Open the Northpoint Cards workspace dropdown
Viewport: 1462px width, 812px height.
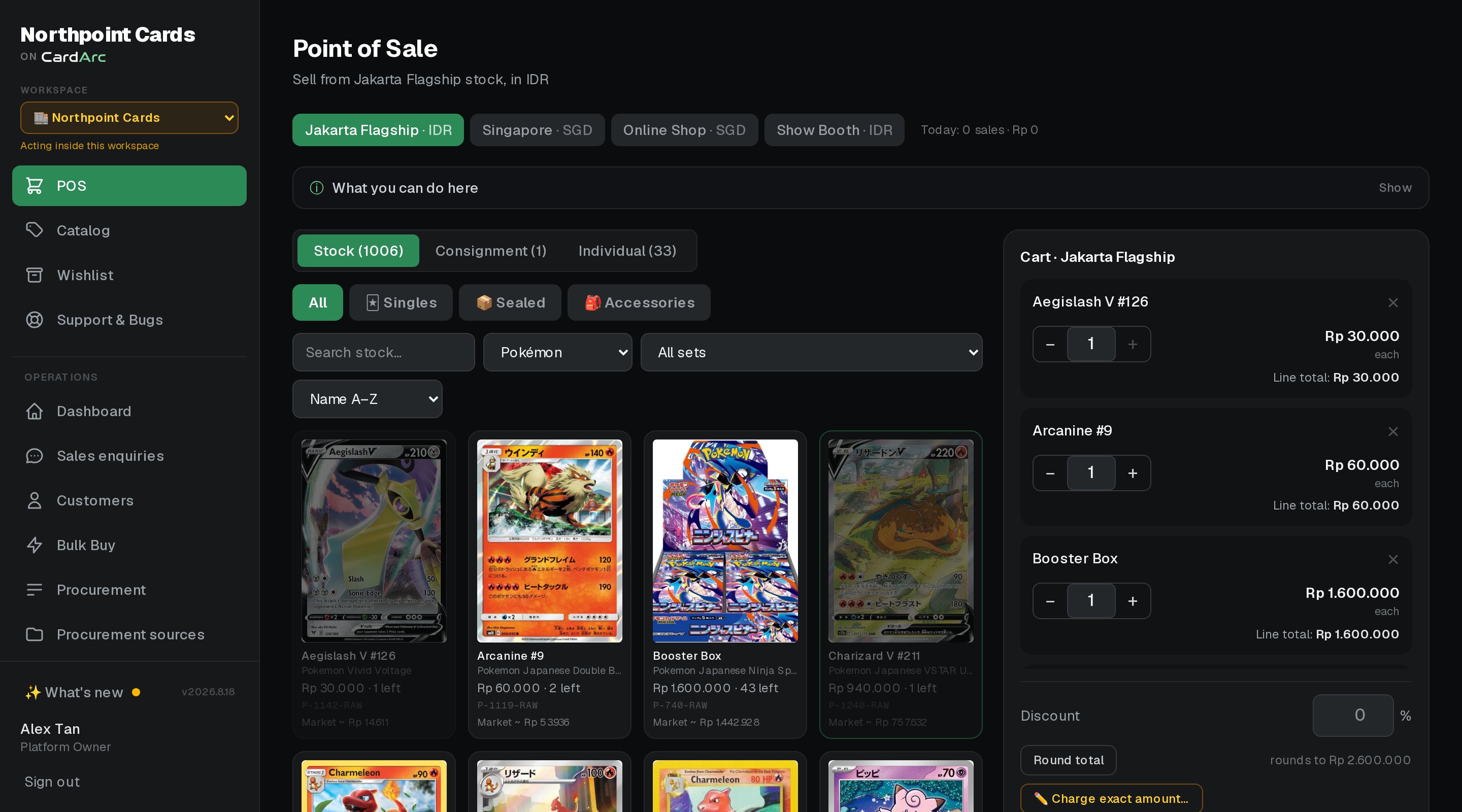(x=129, y=117)
